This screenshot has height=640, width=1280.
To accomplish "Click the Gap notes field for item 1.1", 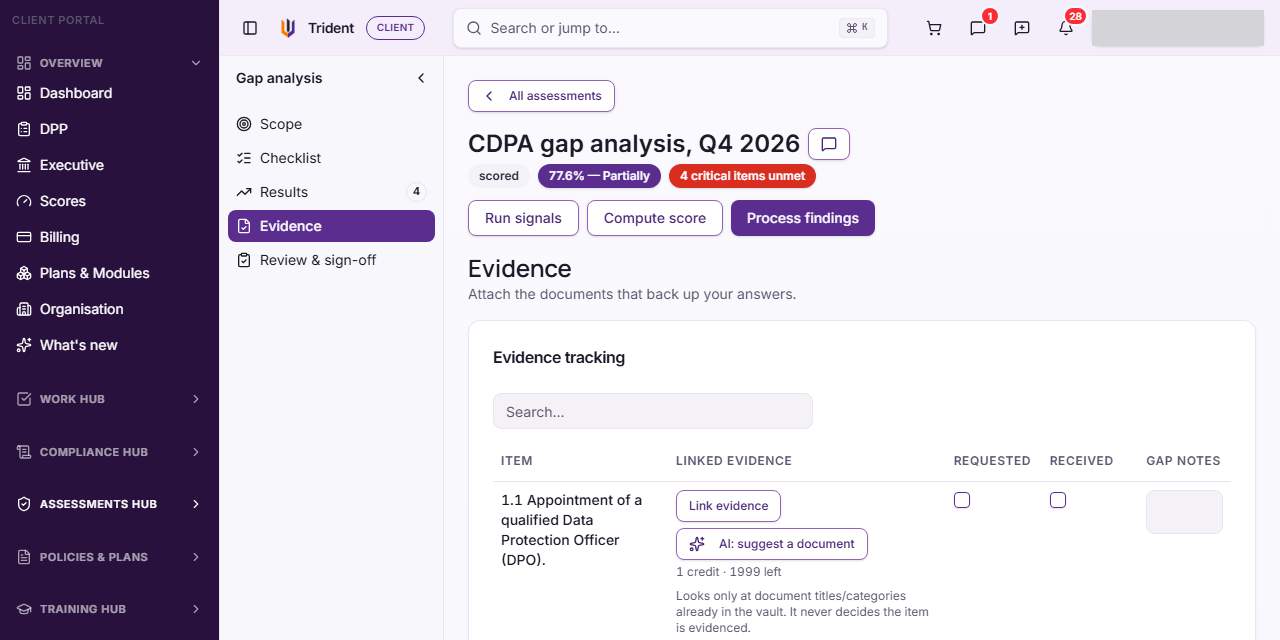I will click(1184, 512).
